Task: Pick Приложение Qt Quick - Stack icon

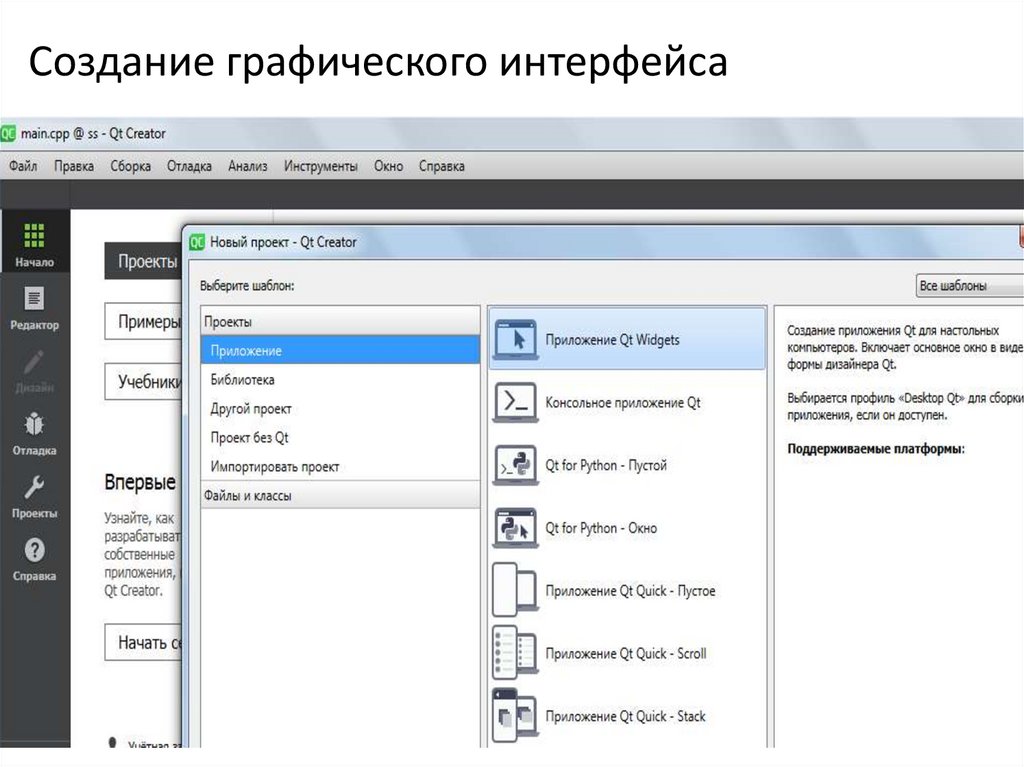Action: click(515, 716)
